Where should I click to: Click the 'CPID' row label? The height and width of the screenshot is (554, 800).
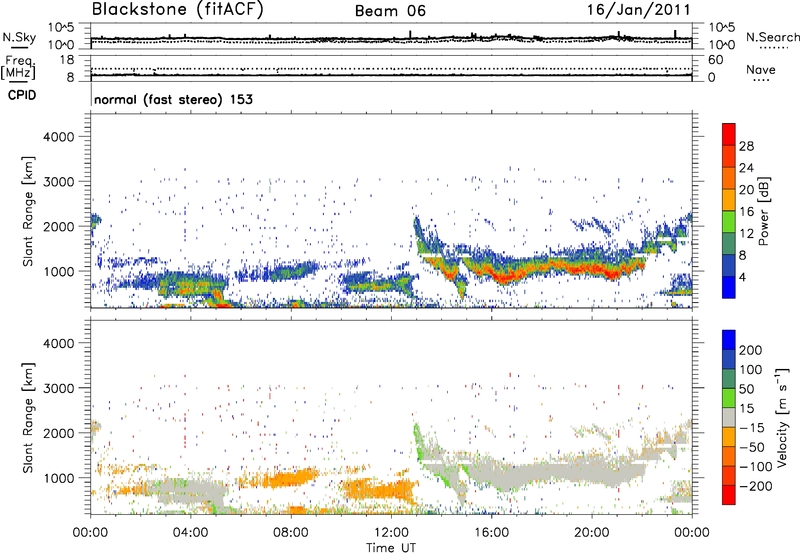(x=22, y=95)
